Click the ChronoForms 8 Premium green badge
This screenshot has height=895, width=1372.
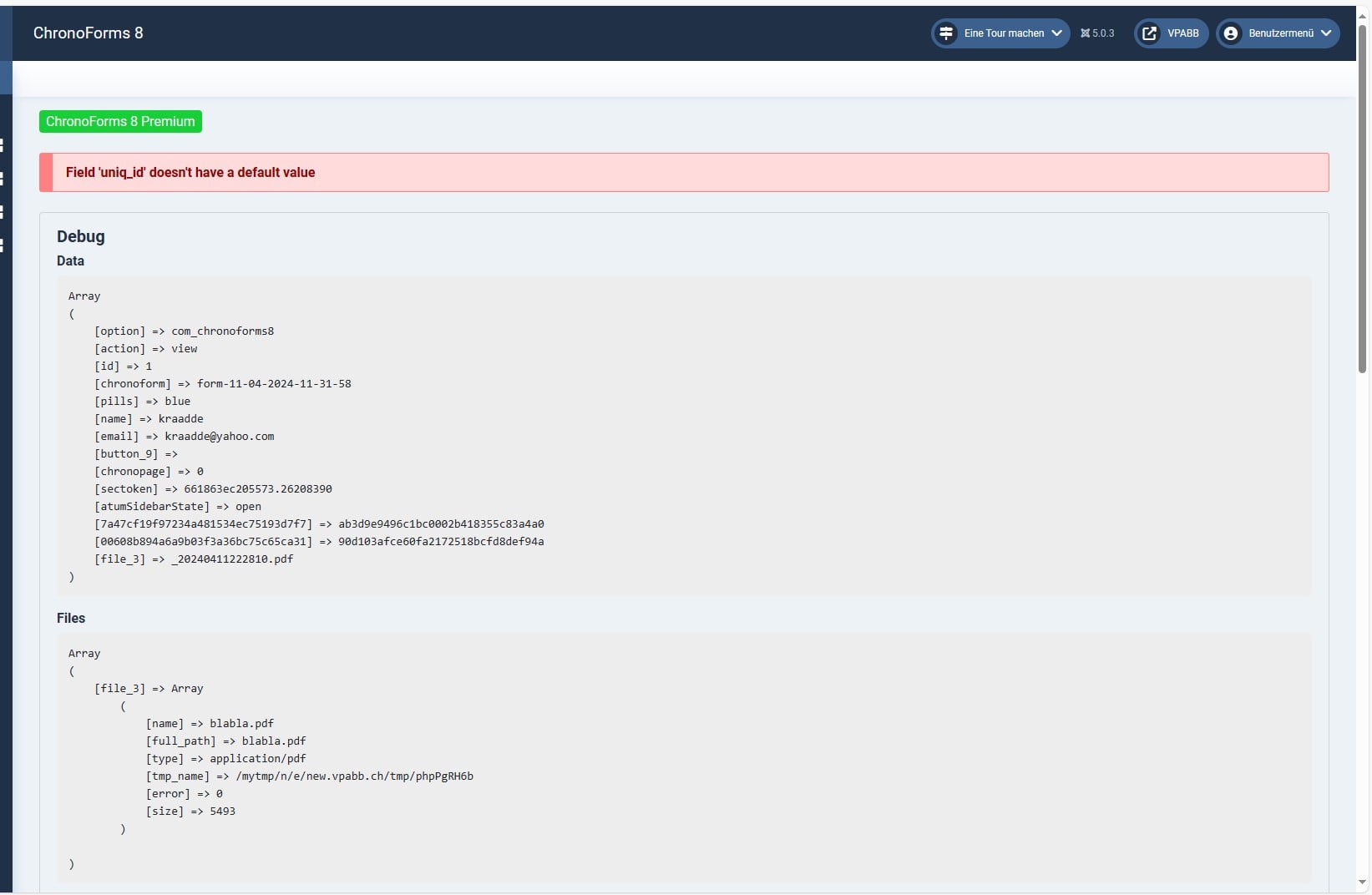point(120,122)
